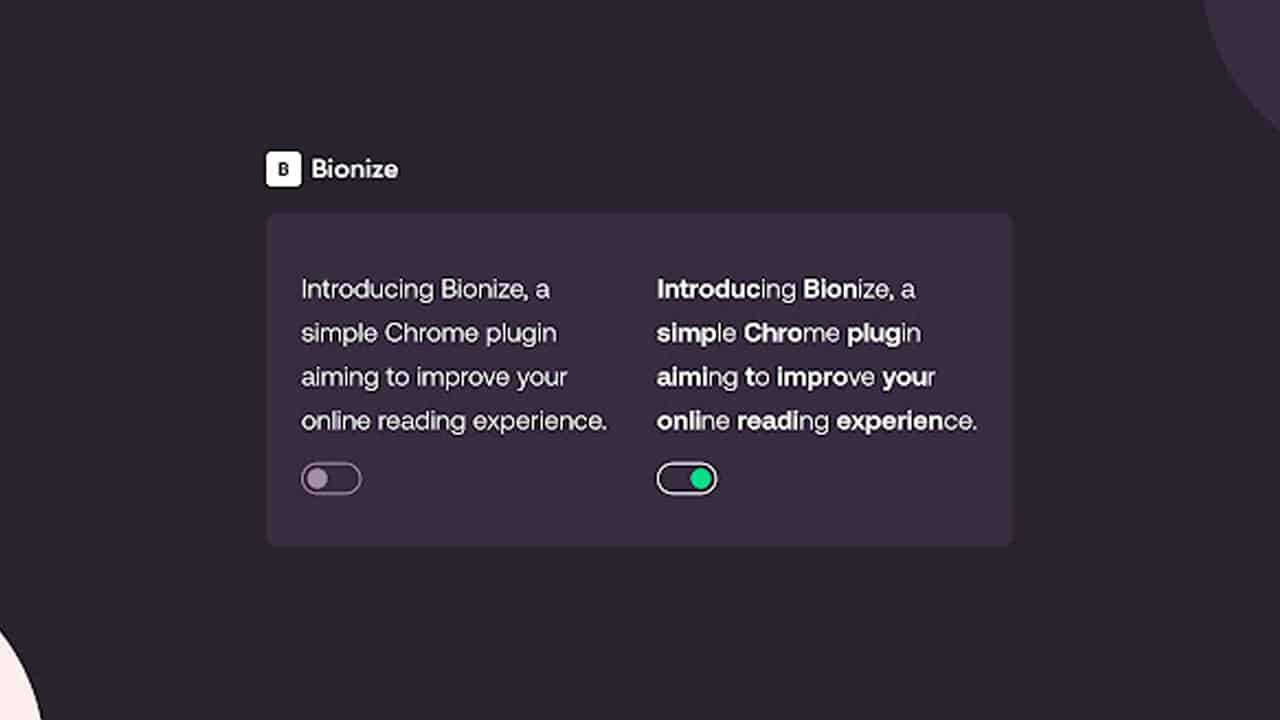Click the half-bolded "experience." in the right paragraph
This screenshot has height=720, width=1280.
907,421
